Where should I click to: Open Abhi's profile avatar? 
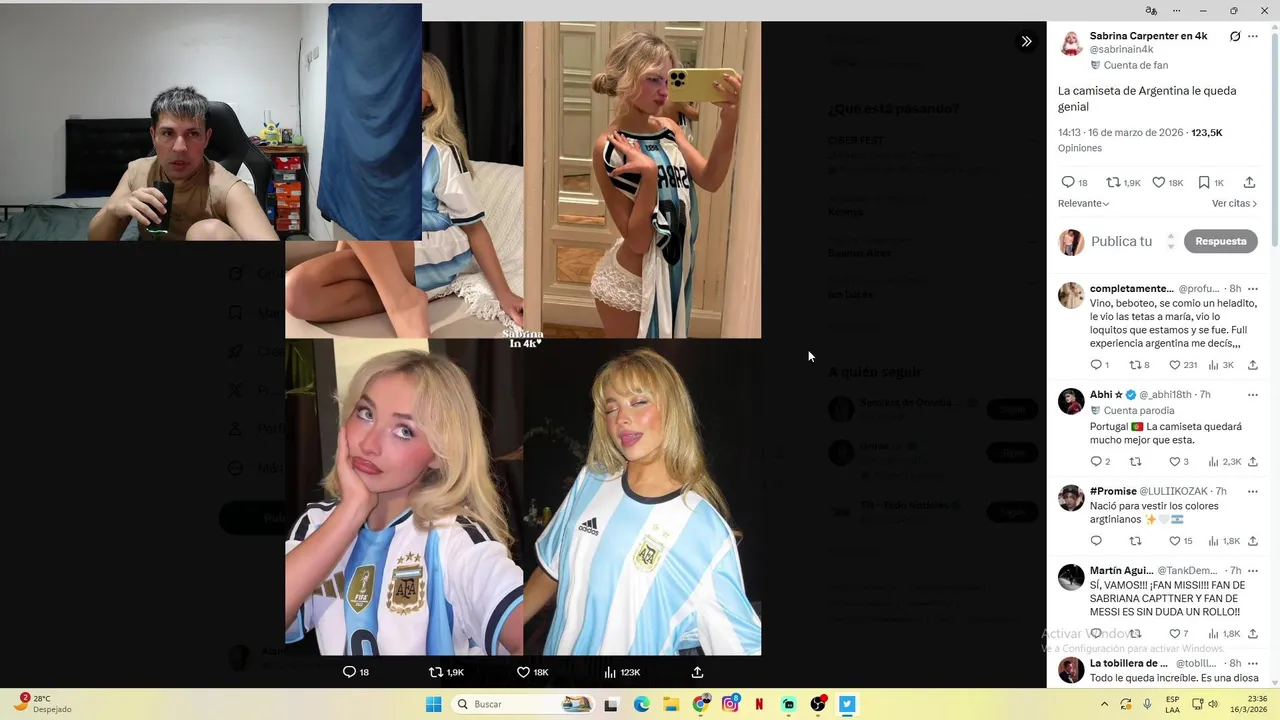pos(1071,401)
